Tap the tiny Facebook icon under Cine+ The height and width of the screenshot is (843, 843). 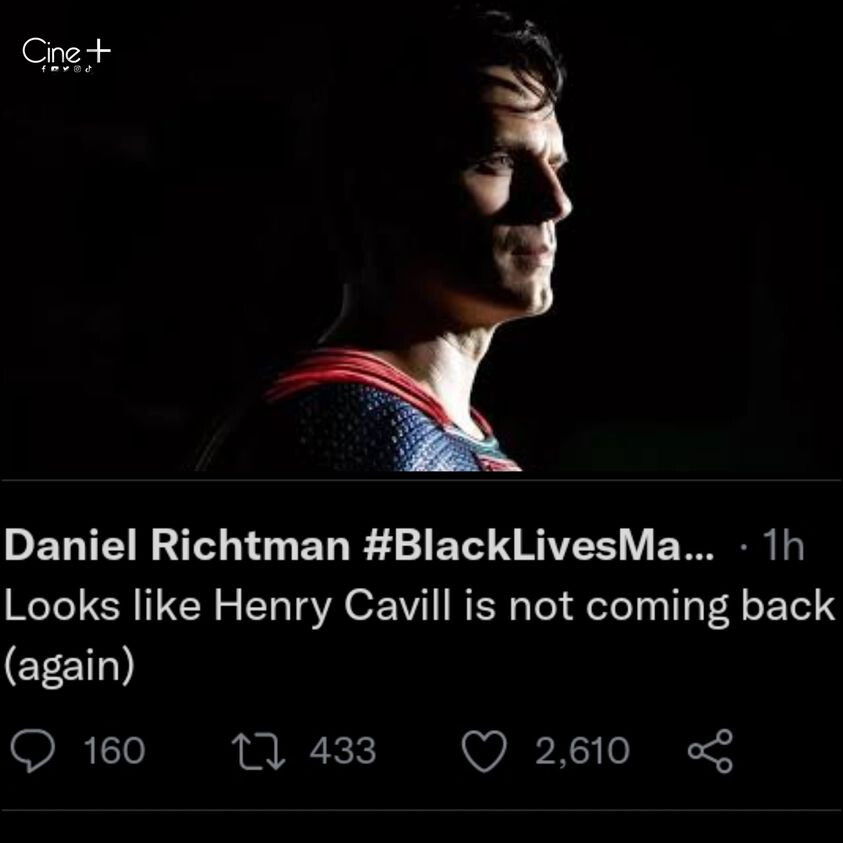pyautogui.click(x=44, y=69)
